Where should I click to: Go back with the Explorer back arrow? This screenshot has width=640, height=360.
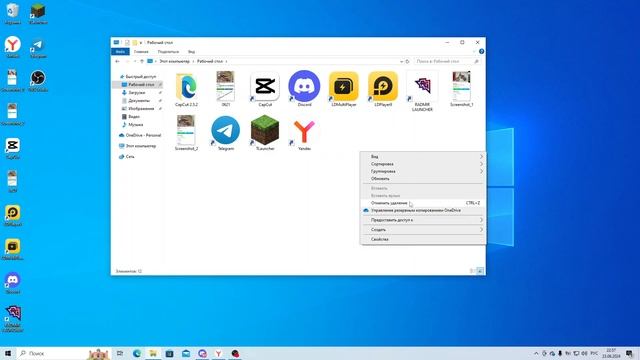tap(118, 61)
